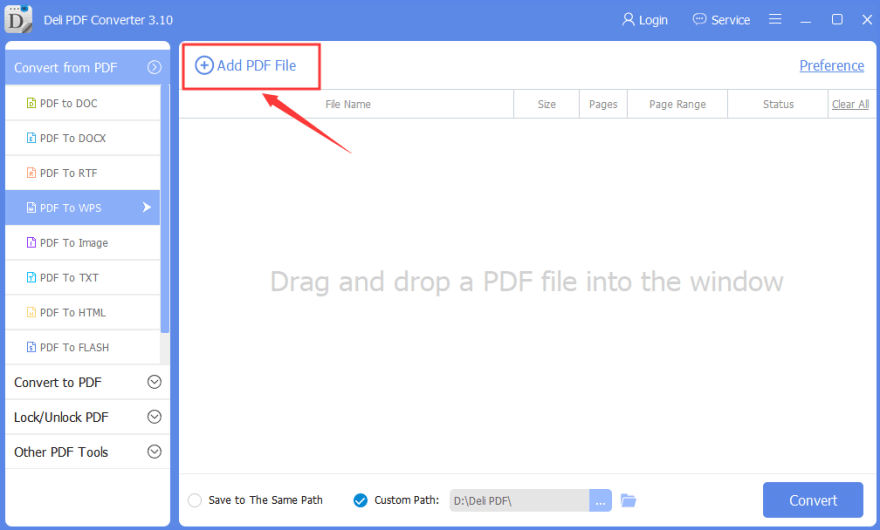Choose PDF to DOC conversion
Viewport: 880px width, 530px height.
pyautogui.click(x=82, y=103)
